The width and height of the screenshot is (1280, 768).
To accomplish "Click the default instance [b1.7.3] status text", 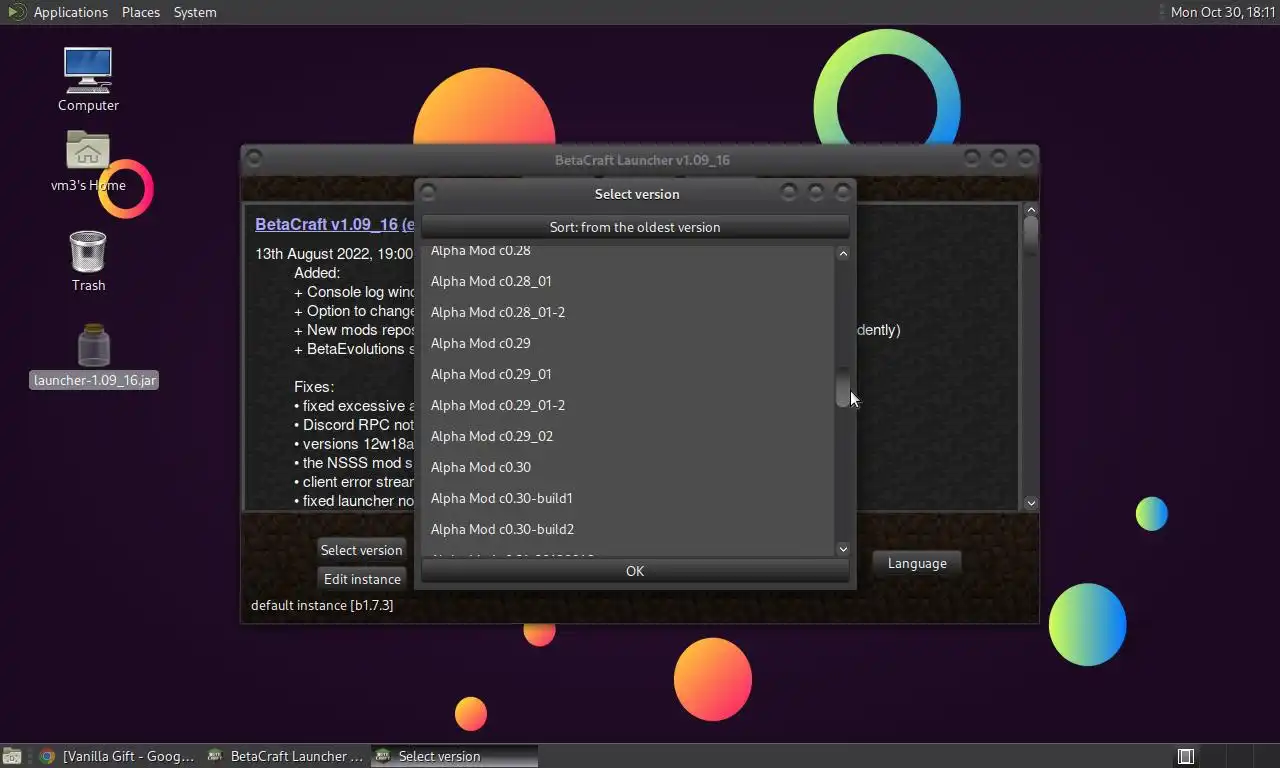I will [322, 605].
